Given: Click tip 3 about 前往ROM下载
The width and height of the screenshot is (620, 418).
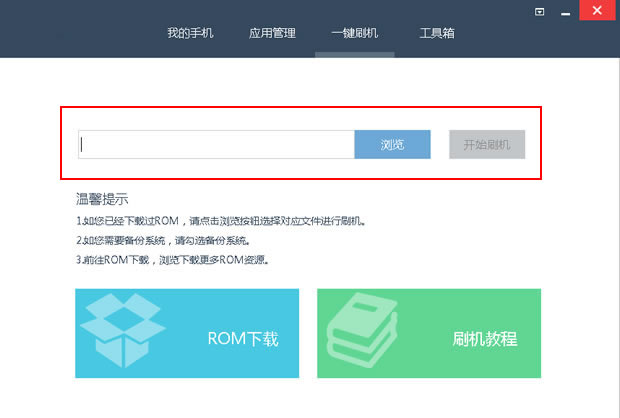Looking at the screenshot, I should click(x=173, y=260).
